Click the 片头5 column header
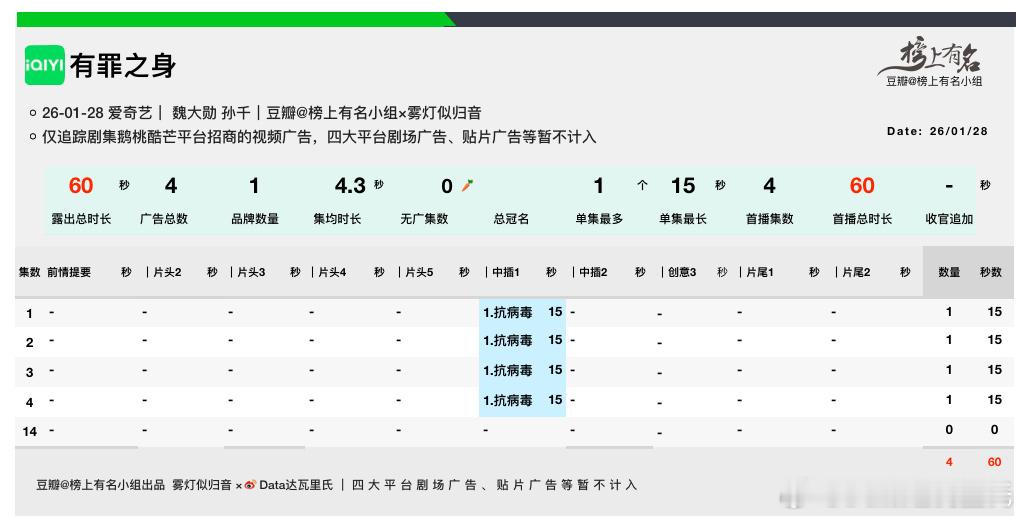Image resolution: width=1022 pixels, height=518 pixels. (x=419, y=272)
